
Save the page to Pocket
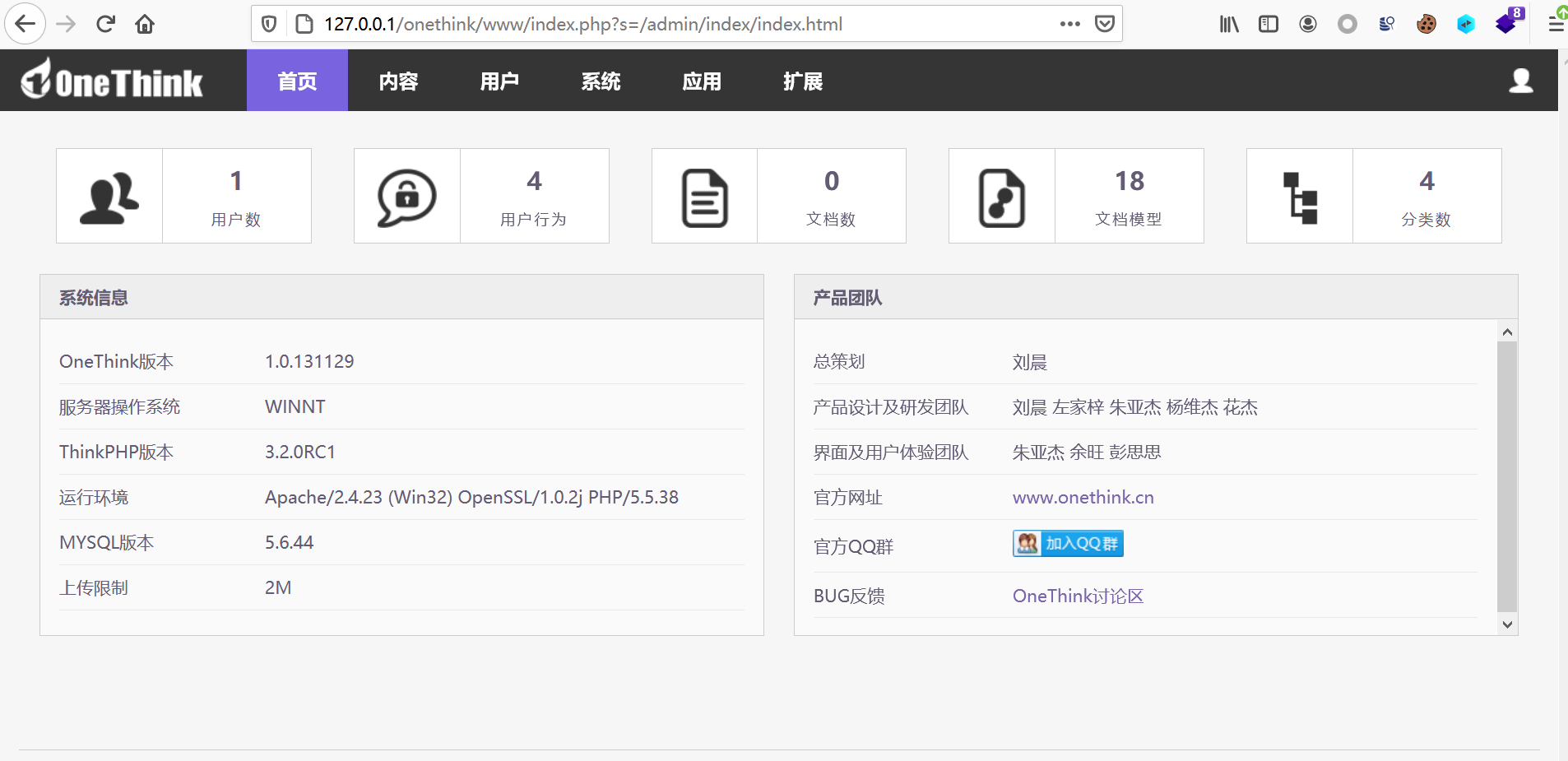click(1106, 24)
